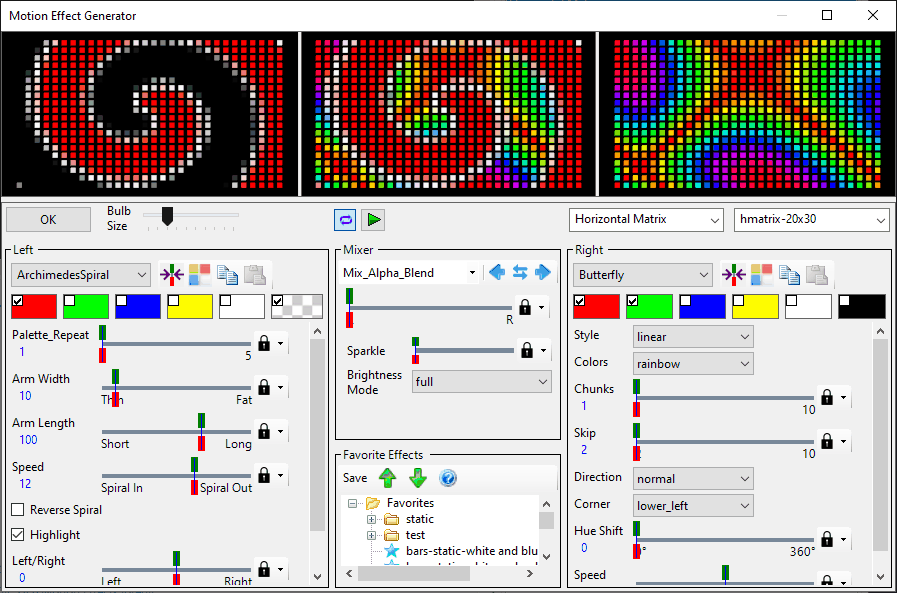
Task: Paste into Right effect icon
Action: click(817, 275)
